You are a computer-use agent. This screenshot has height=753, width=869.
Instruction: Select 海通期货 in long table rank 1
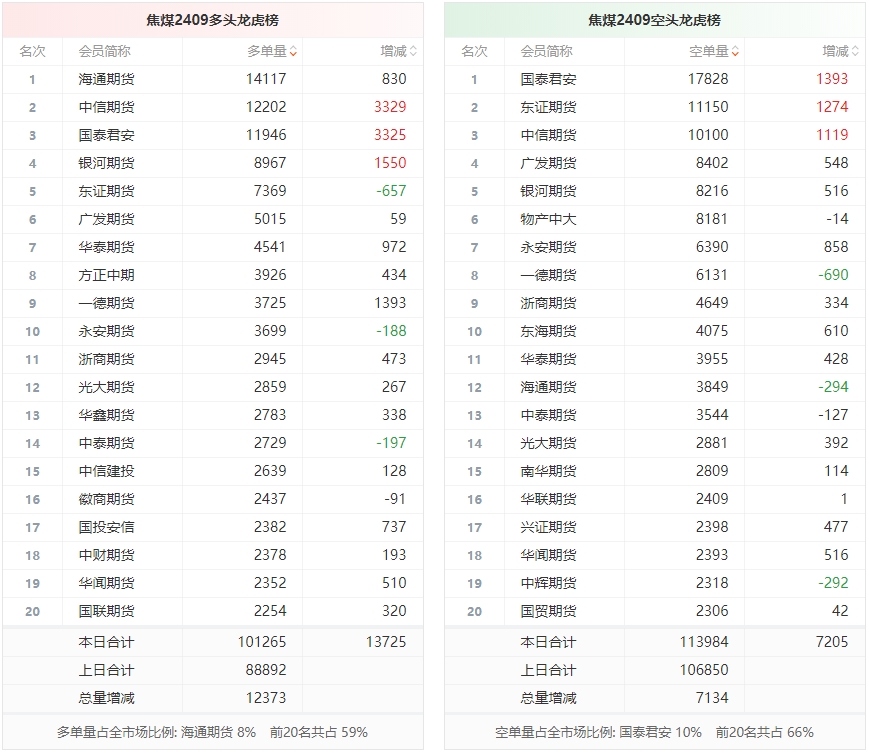(x=106, y=79)
